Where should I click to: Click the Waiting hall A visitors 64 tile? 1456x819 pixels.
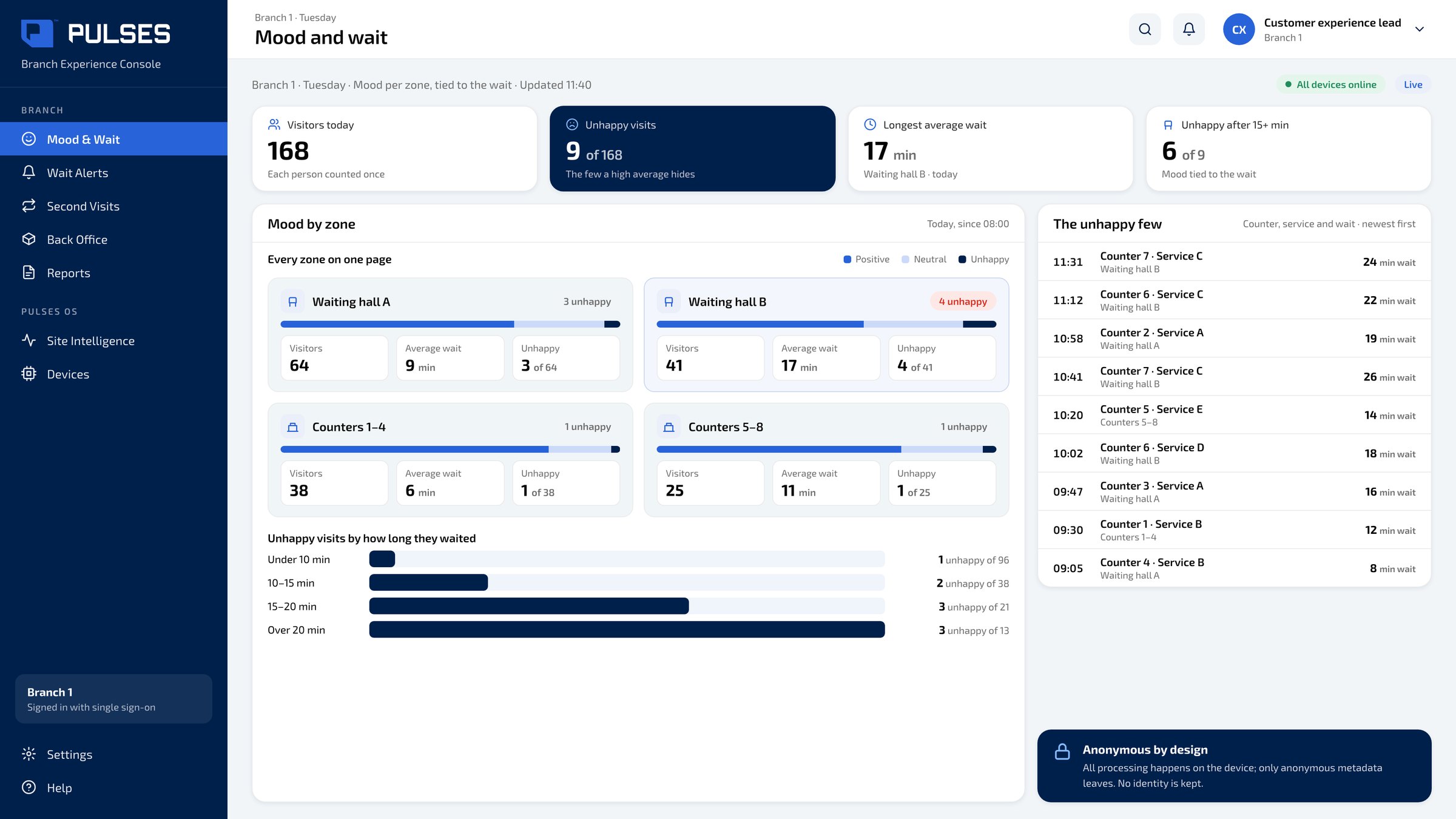pos(334,358)
